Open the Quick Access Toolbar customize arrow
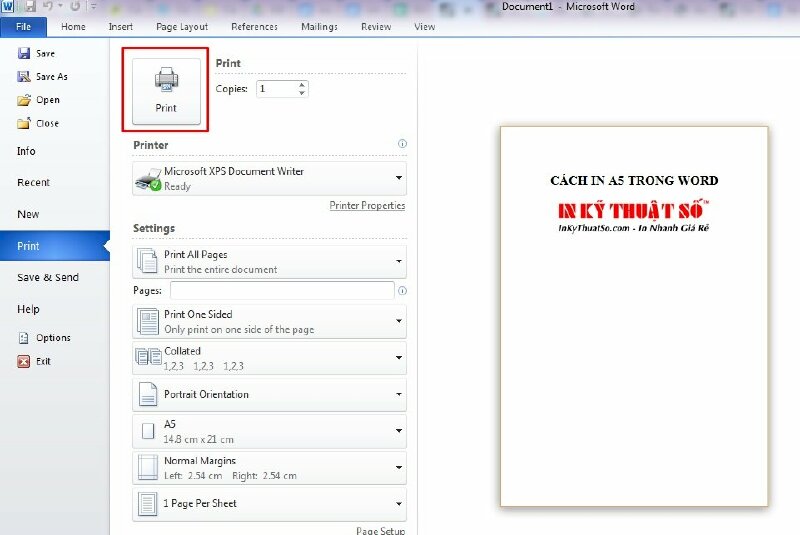Image resolution: width=800 pixels, height=535 pixels. [93, 7]
